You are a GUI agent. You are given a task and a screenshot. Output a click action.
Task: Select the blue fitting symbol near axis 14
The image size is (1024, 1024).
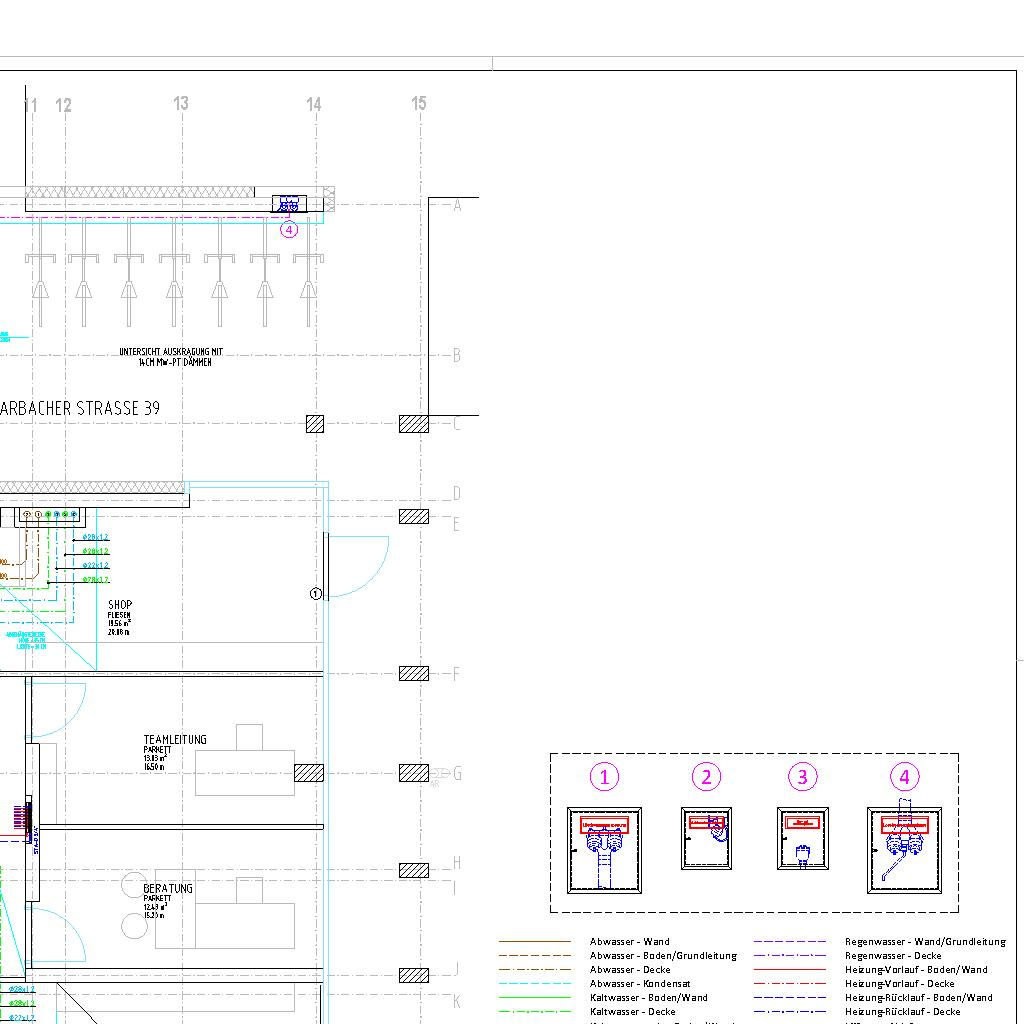pos(289,204)
